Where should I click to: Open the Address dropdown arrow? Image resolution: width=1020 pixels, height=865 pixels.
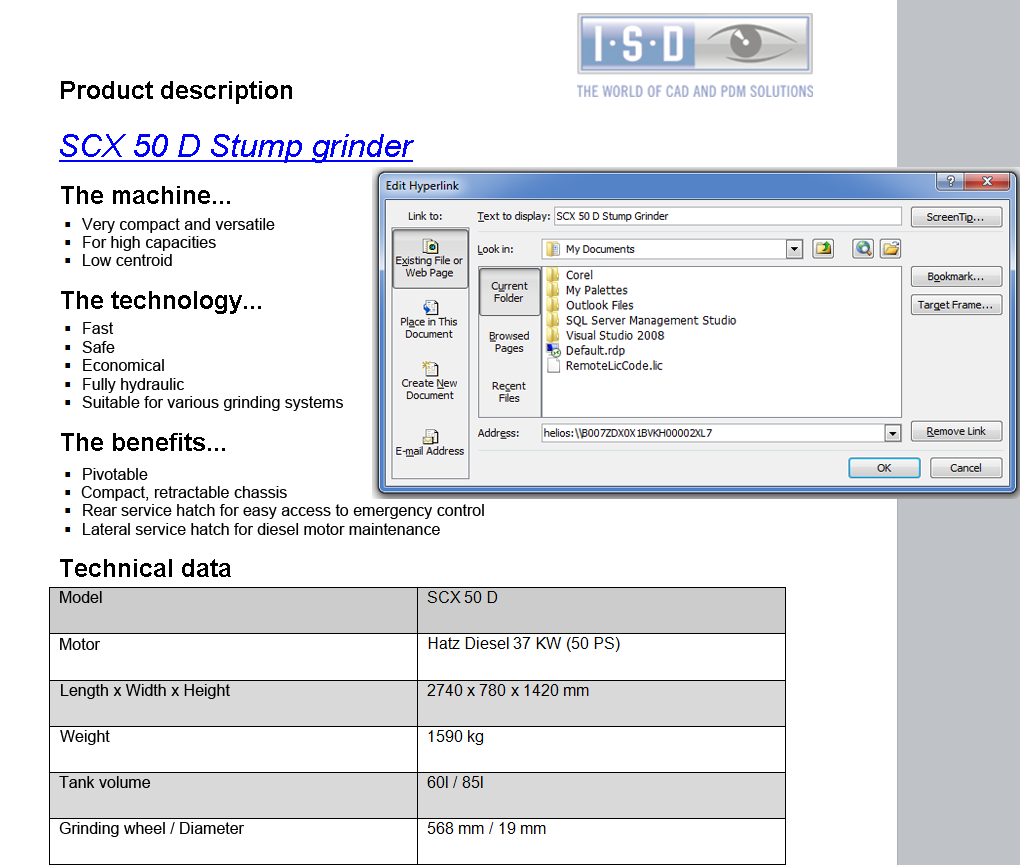pyautogui.click(x=892, y=433)
